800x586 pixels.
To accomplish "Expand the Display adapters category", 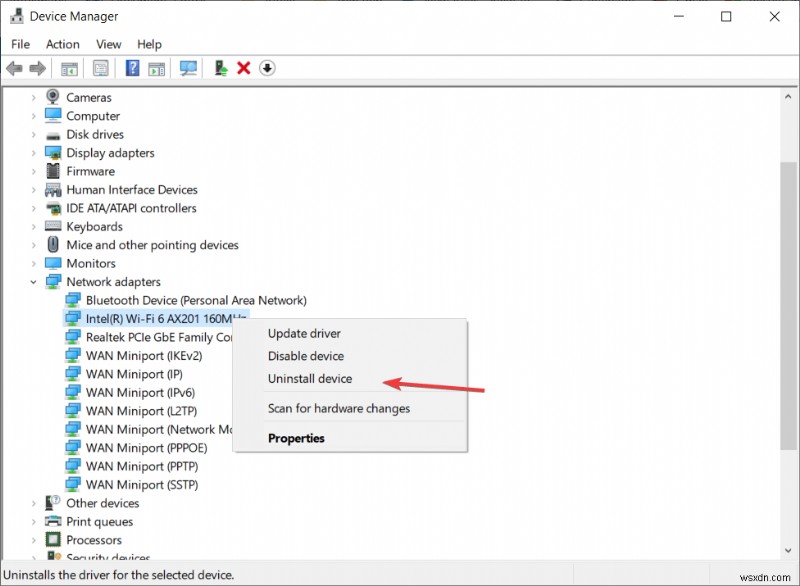I will (x=33, y=152).
